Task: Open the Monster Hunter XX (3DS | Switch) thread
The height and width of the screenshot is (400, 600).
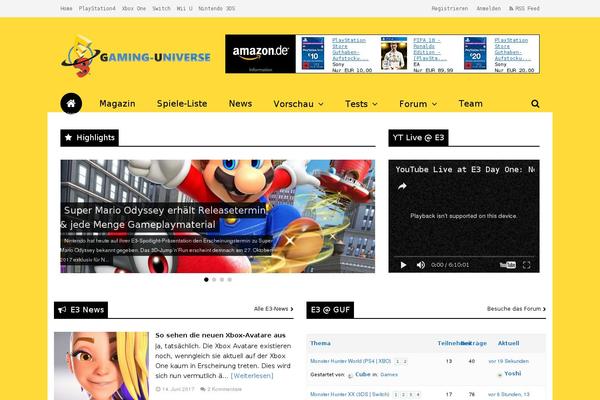Action: (x=349, y=394)
